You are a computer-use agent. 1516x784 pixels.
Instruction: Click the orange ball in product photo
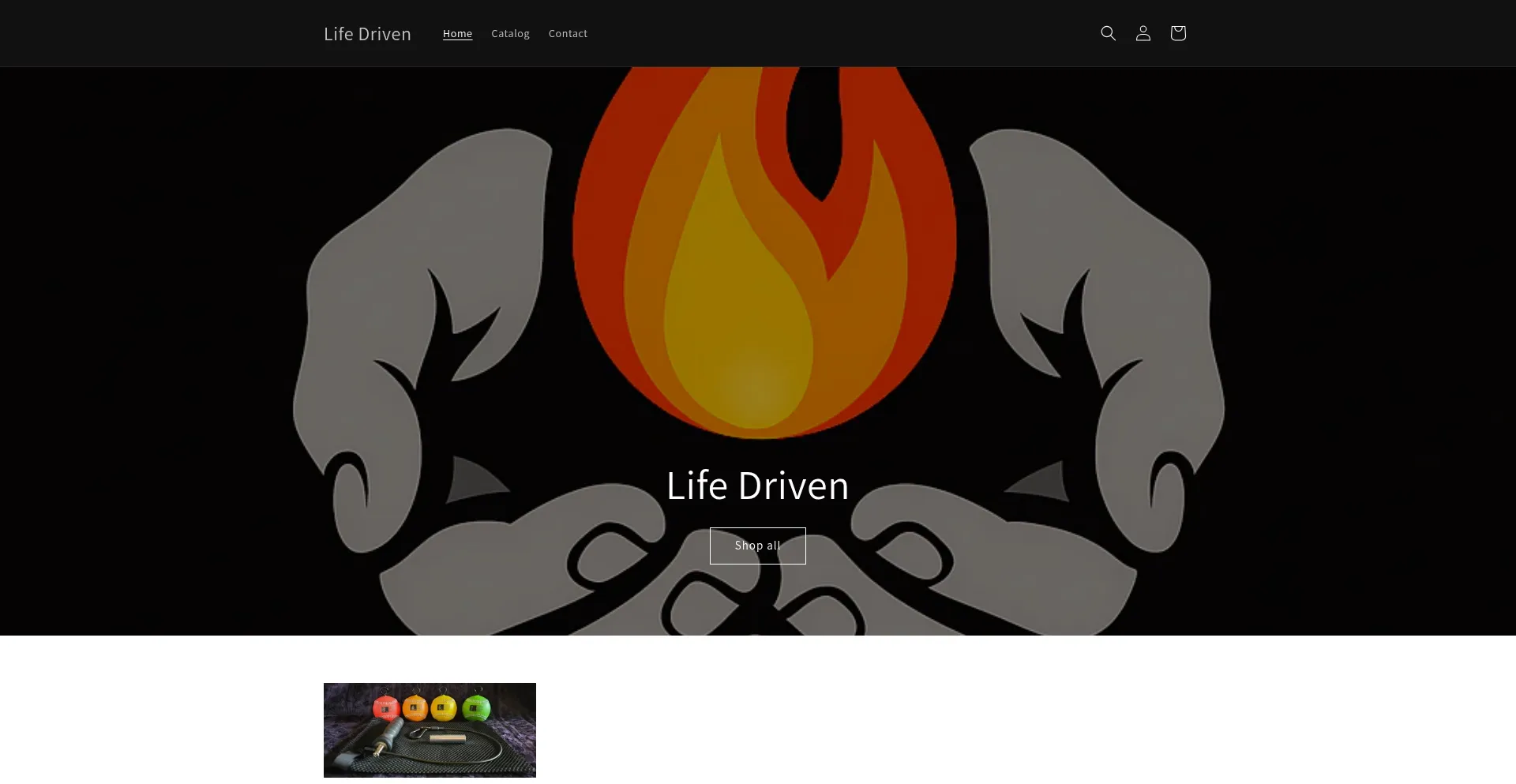click(x=415, y=708)
